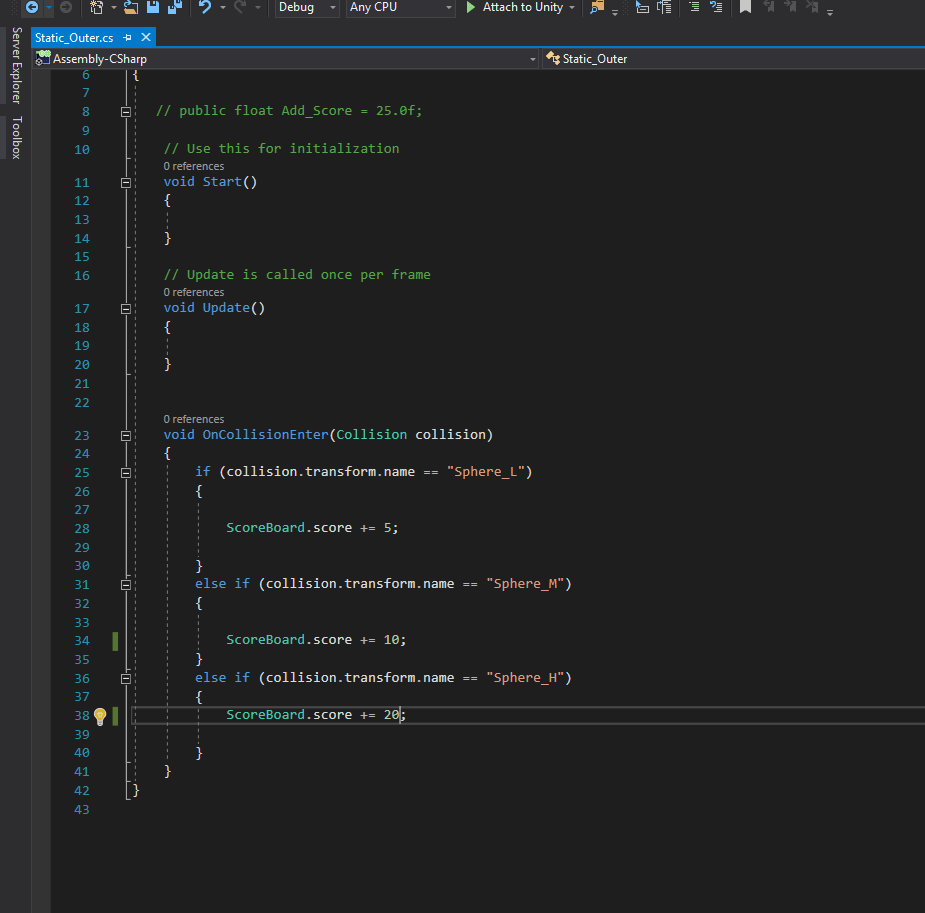Click the 0 references link above Update()

(x=194, y=292)
